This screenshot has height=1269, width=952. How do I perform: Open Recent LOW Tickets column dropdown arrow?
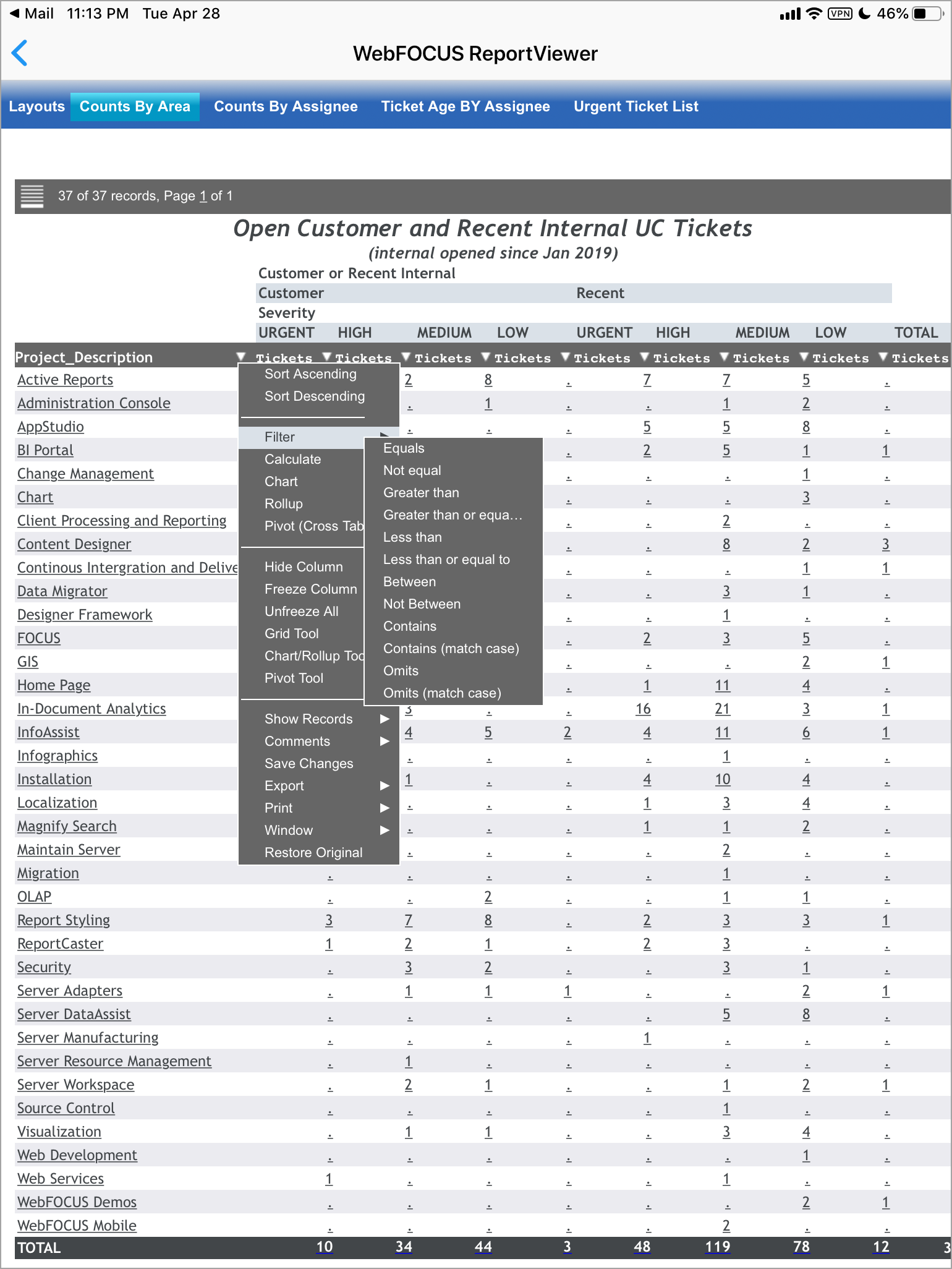(804, 357)
